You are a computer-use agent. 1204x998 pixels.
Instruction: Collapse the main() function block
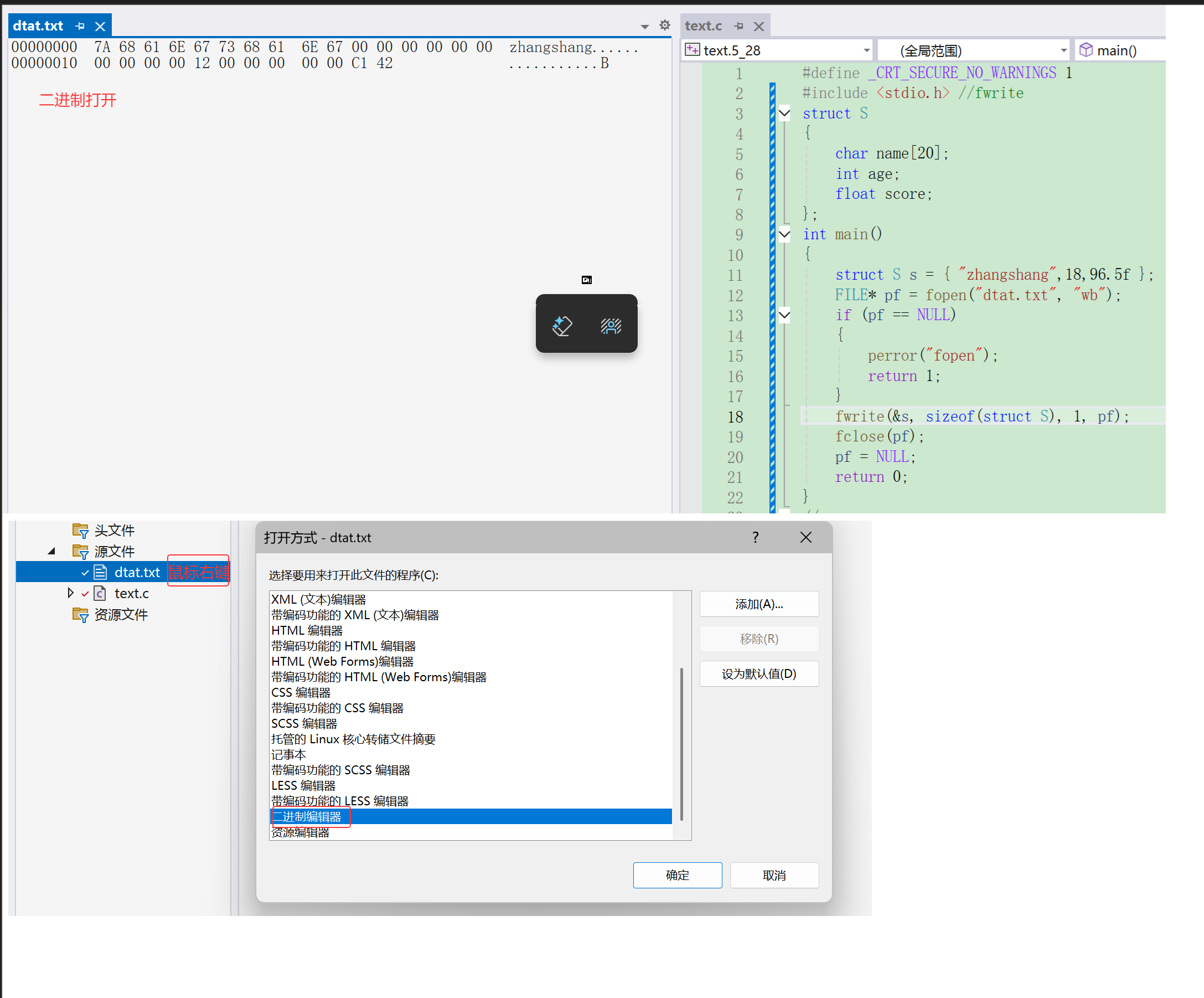[x=784, y=234]
